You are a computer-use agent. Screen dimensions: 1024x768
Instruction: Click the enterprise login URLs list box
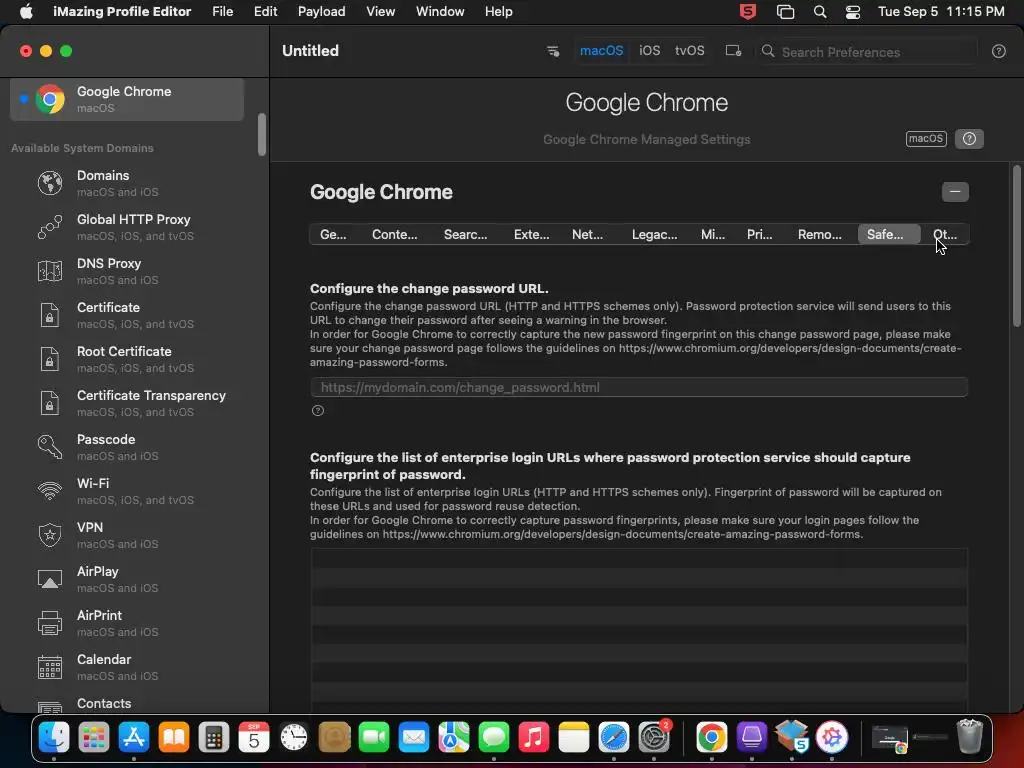tap(639, 630)
